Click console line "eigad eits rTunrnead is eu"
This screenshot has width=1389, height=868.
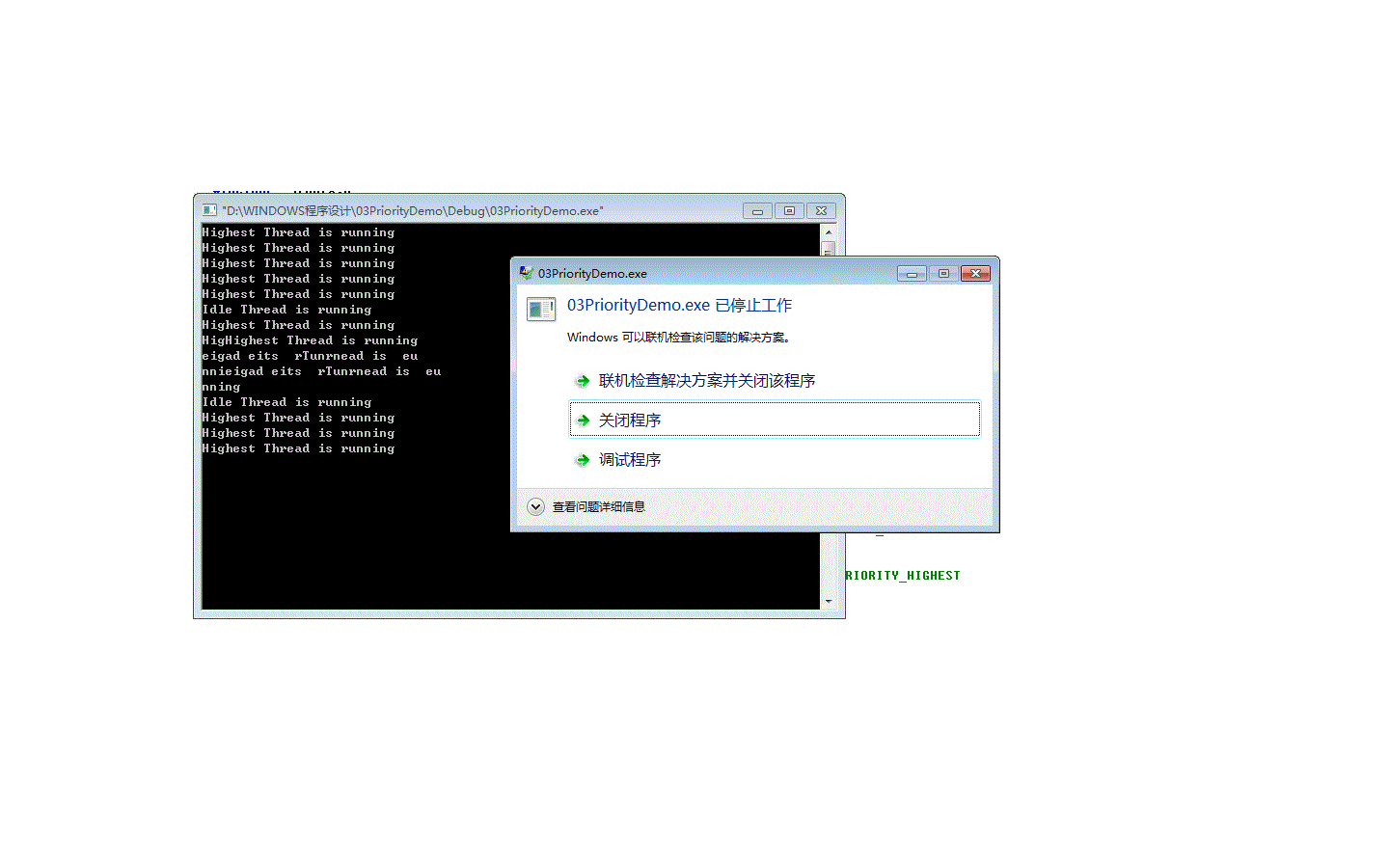[310, 356]
